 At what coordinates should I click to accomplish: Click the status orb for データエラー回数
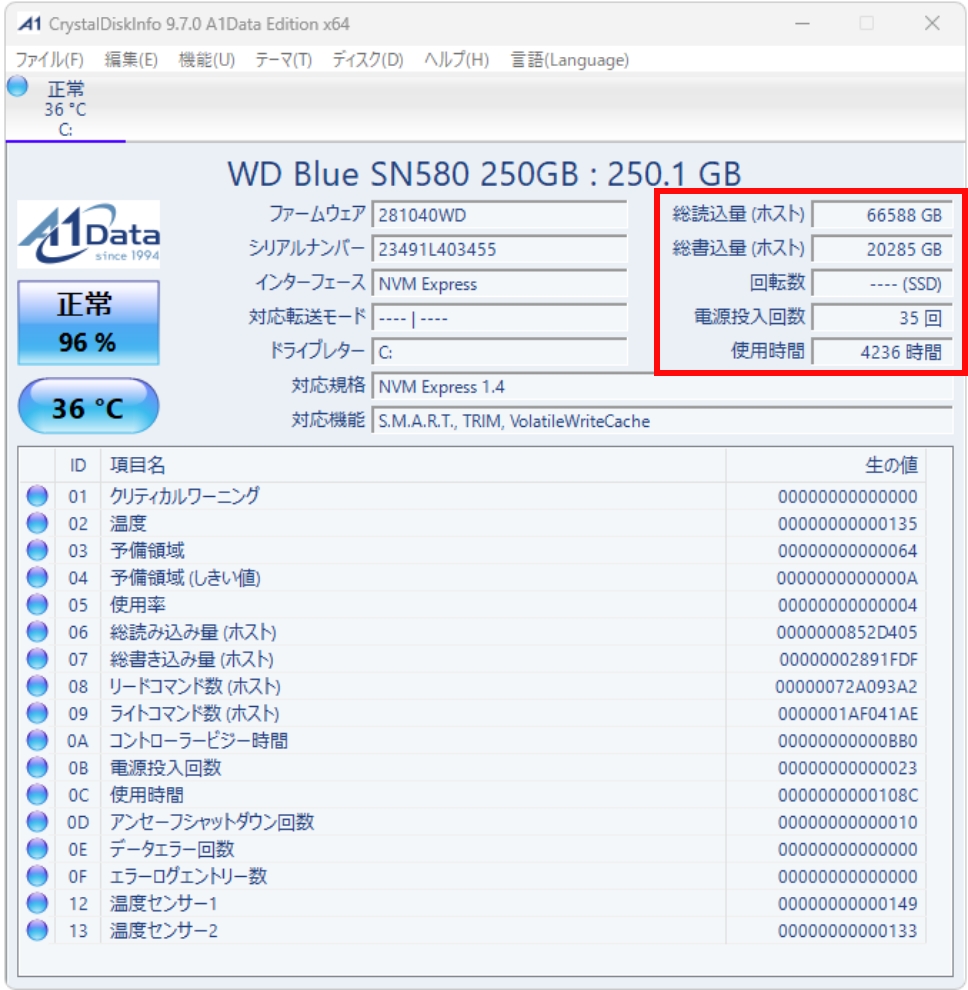(x=37, y=849)
